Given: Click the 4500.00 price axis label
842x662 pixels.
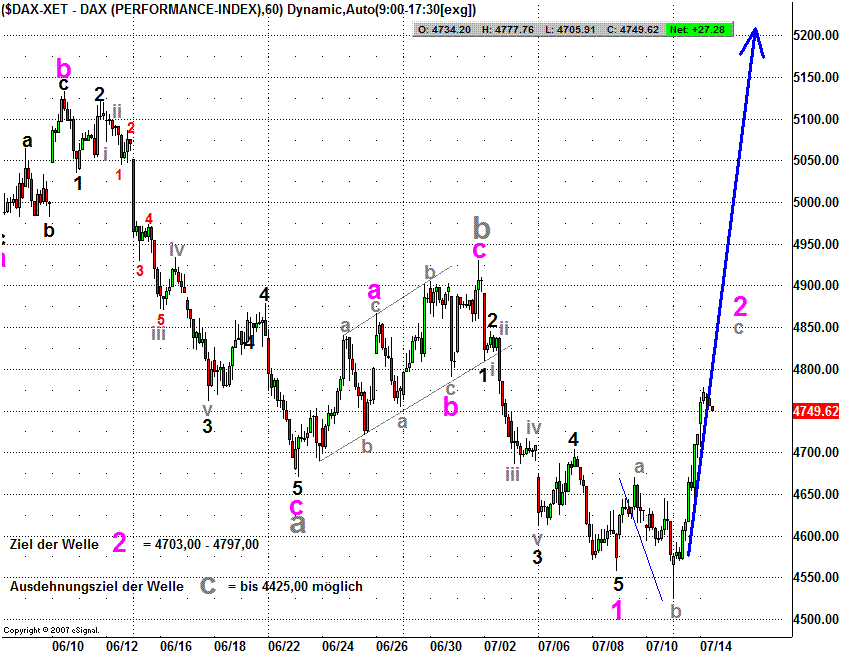Looking at the screenshot, I should 814,620.
